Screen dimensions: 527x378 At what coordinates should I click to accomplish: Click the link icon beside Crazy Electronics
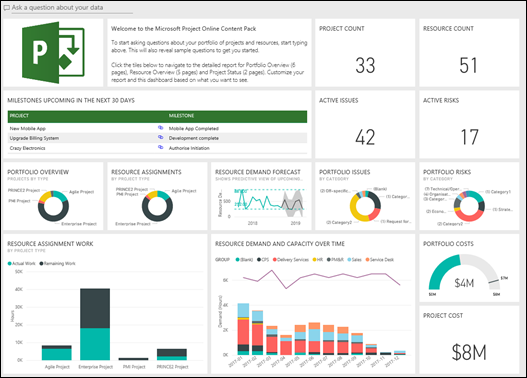(161, 147)
